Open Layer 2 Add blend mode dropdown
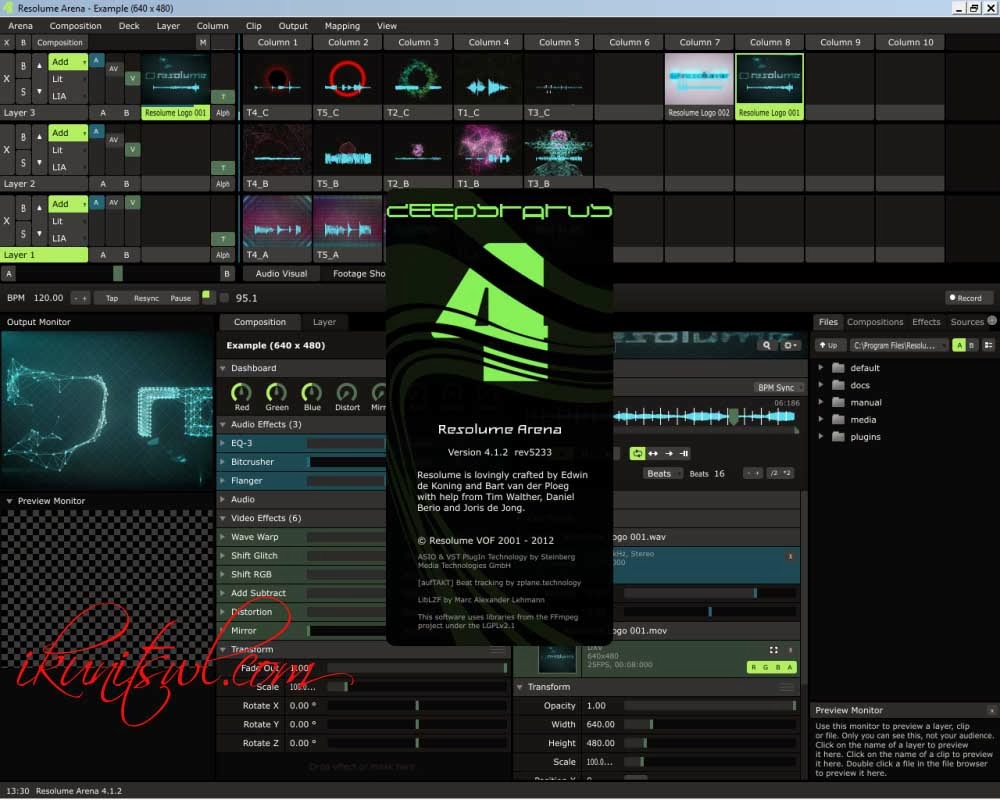1000x800 pixels. pyautogui.click(x=68, y=133)
